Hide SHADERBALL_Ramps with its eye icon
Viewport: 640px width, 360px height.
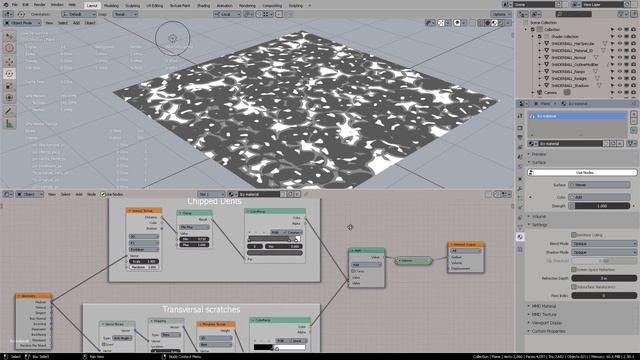coord(620,71)
